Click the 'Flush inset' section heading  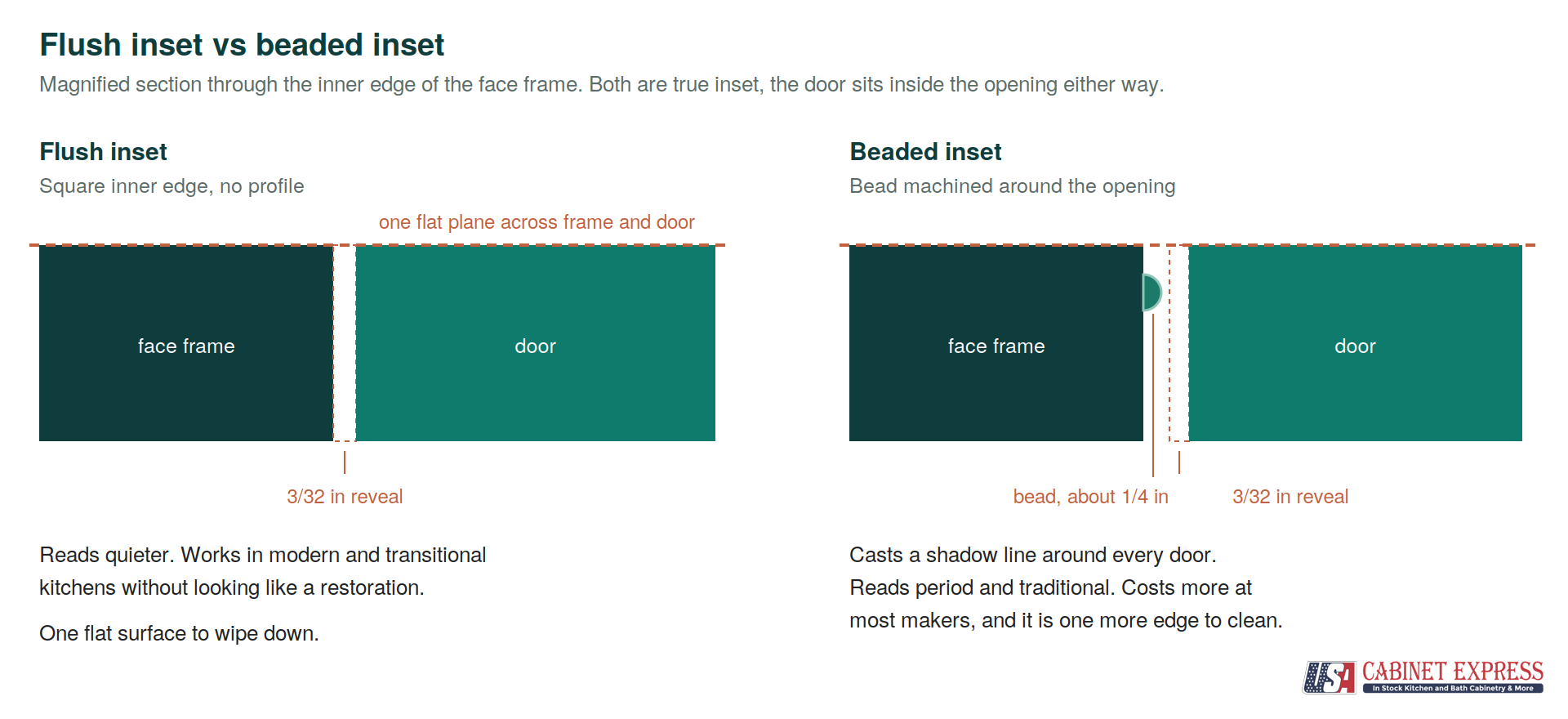tap(103, 152)
